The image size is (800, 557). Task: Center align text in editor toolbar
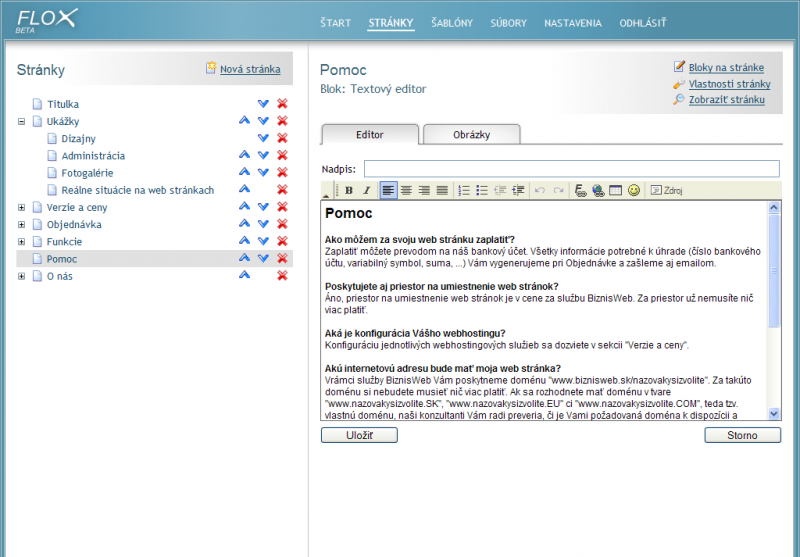pyautogui.click(x=406, y=190)
